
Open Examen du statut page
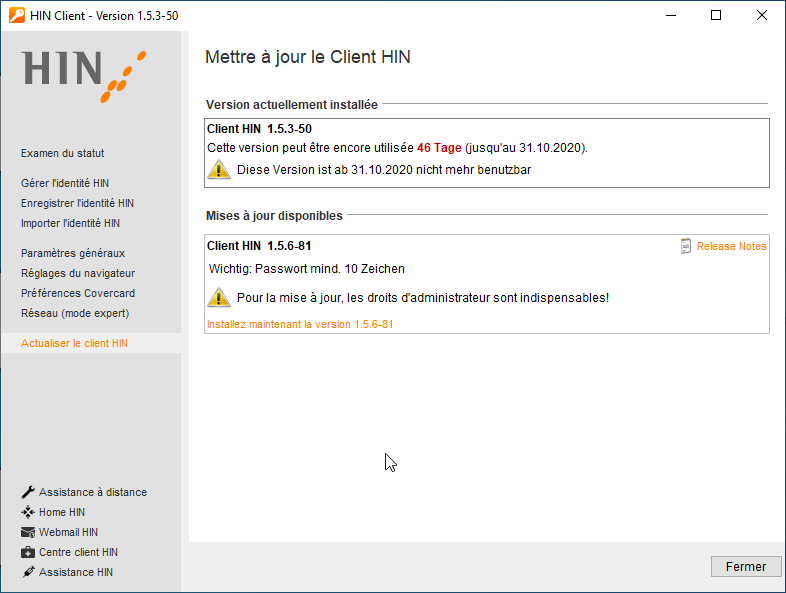63,153
